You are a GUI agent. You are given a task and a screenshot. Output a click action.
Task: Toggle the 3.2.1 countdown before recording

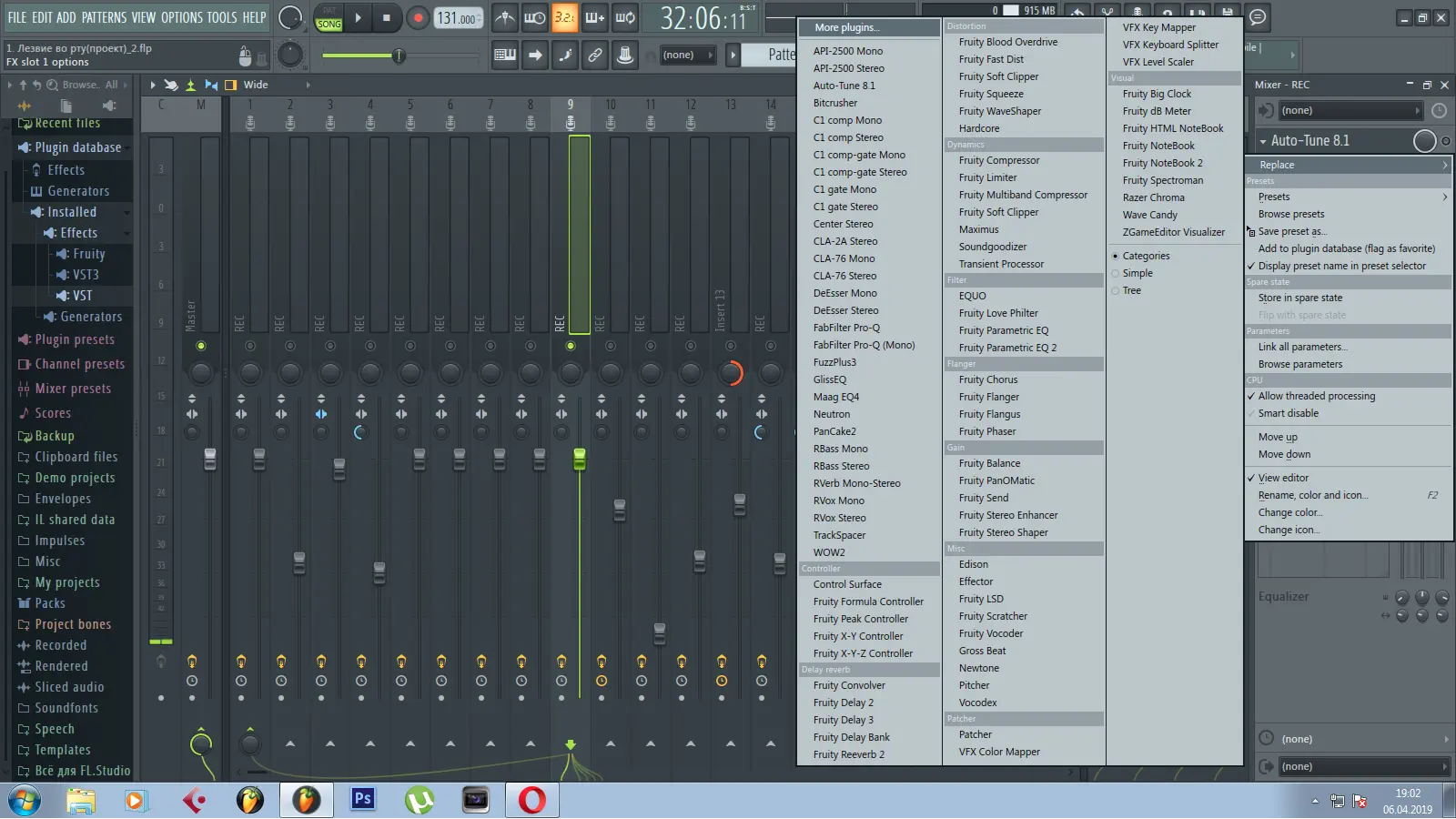(x=565, y=17)
